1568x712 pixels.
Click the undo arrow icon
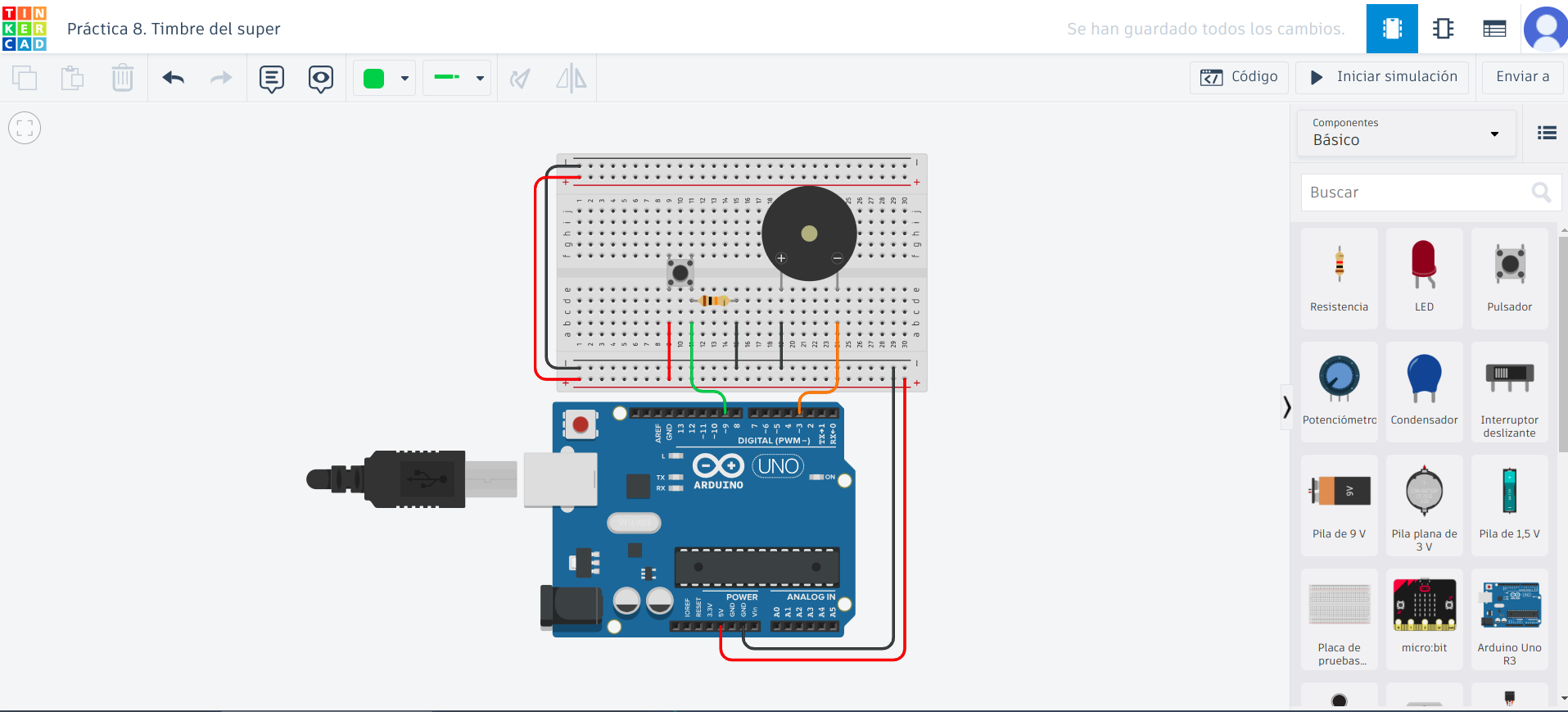point(173,78)
